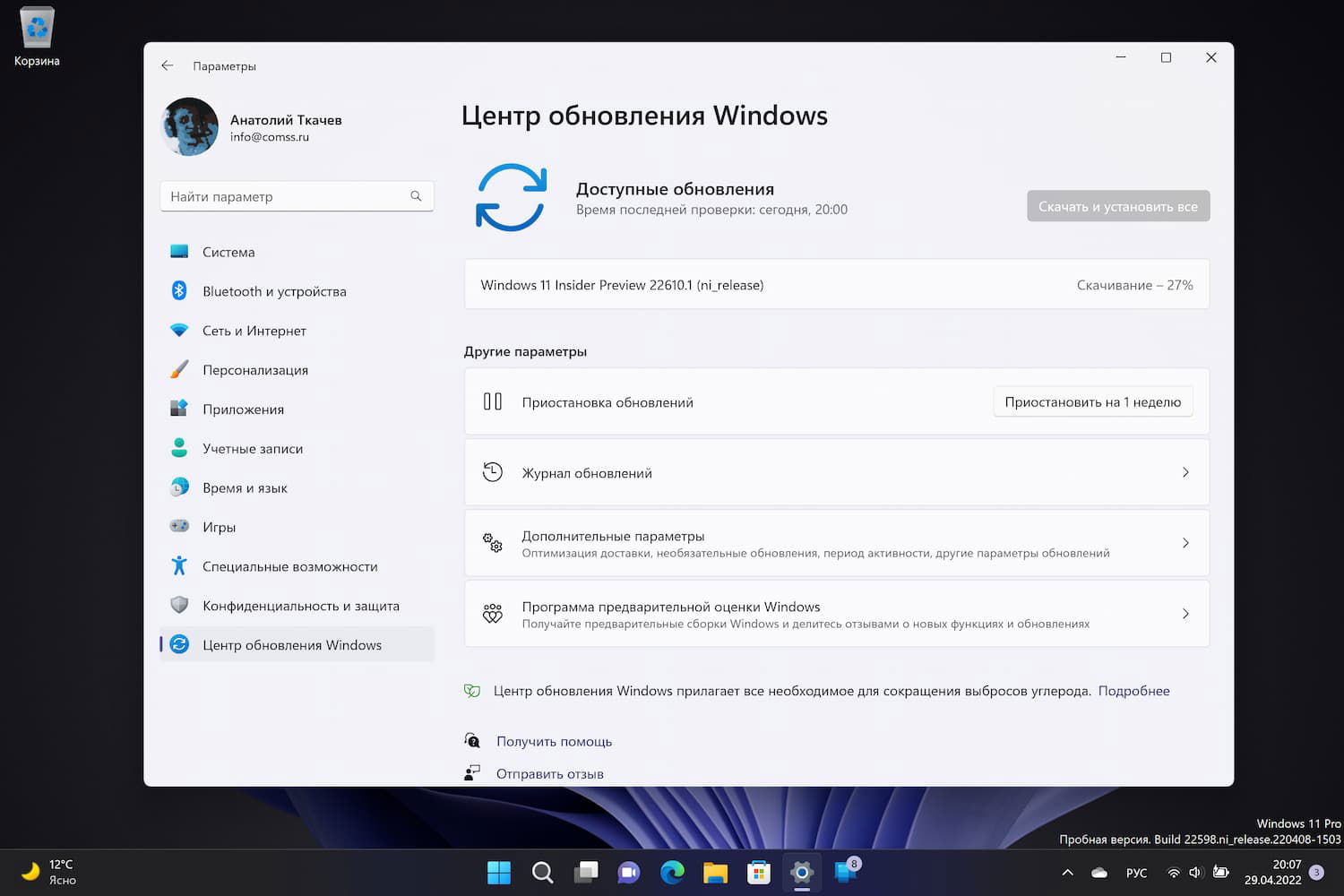This screenshot has height=896, width=1344.
Task: Открыть загружаемое обновление Windows 11 Insider Preview
Action: [836, 284]
